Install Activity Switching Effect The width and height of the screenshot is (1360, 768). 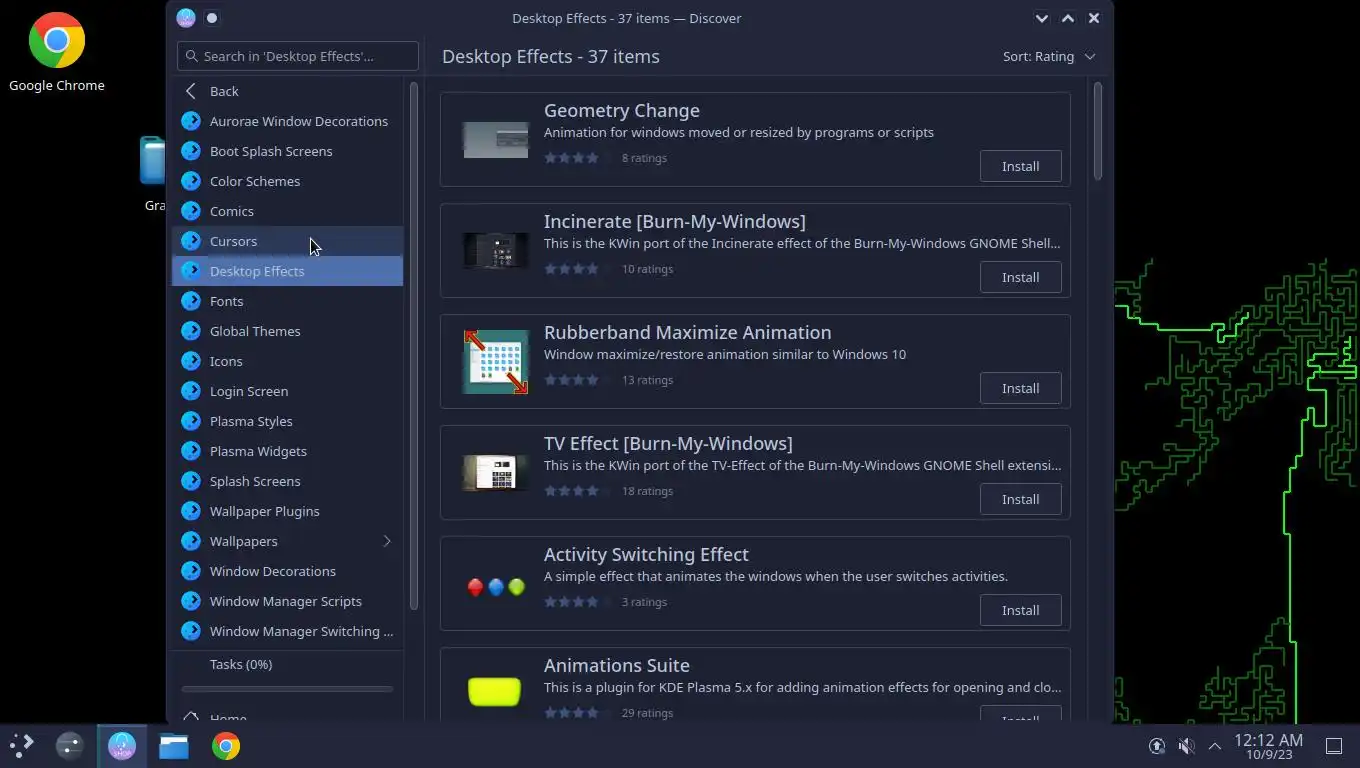(1020, 610)
